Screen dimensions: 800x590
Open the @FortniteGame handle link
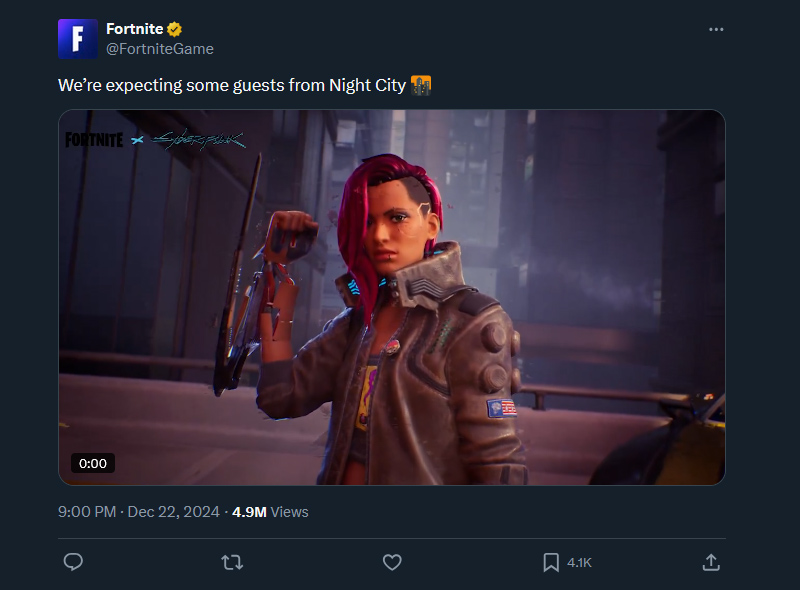160,49
